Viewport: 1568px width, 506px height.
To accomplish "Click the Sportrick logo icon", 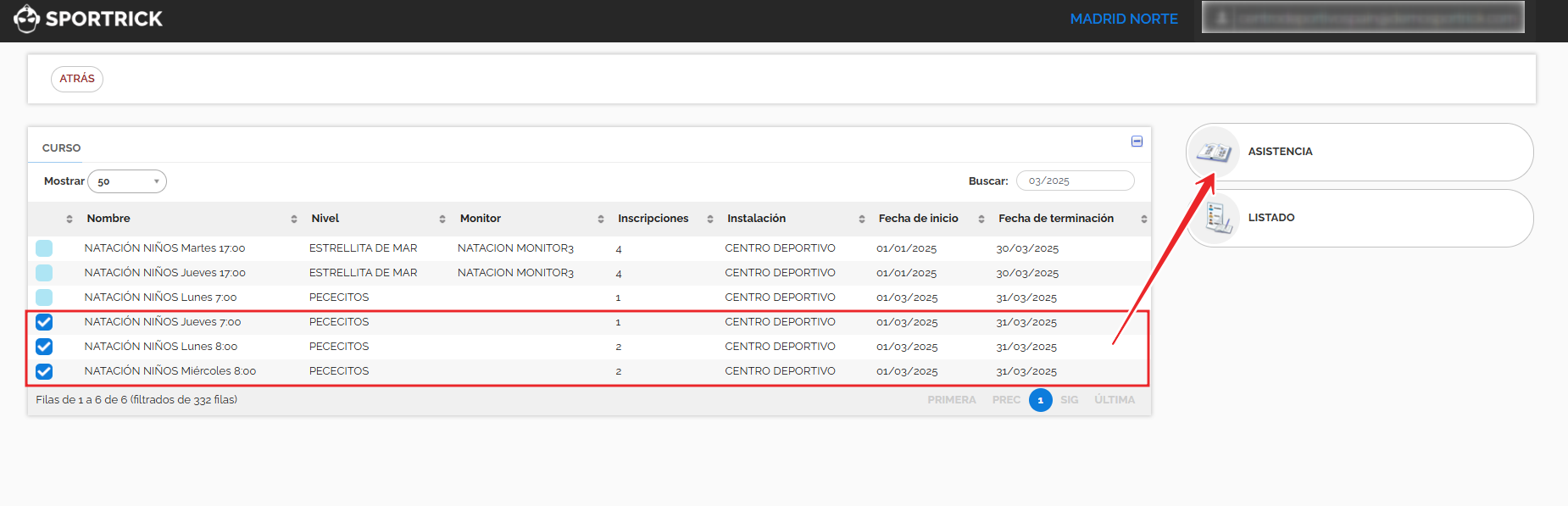I will [x=26, y=19].
